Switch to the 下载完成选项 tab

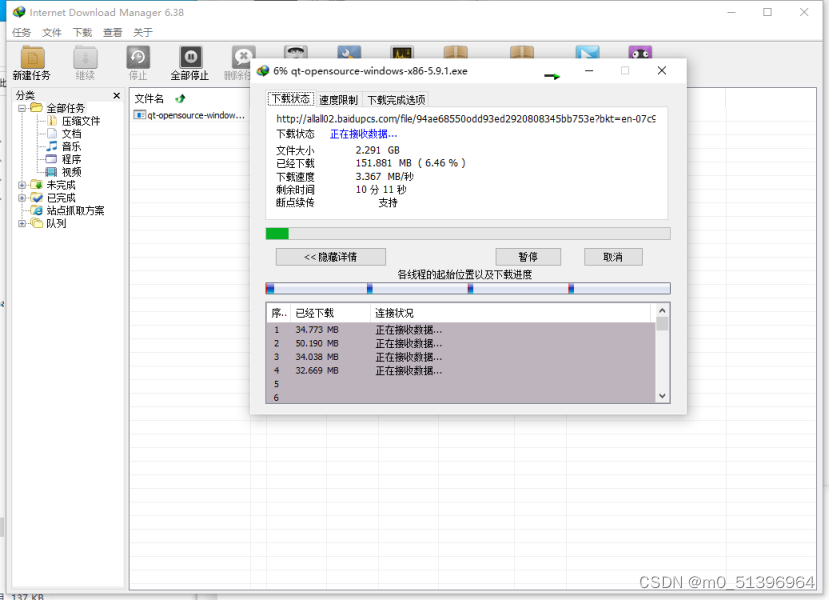(396, 100)
